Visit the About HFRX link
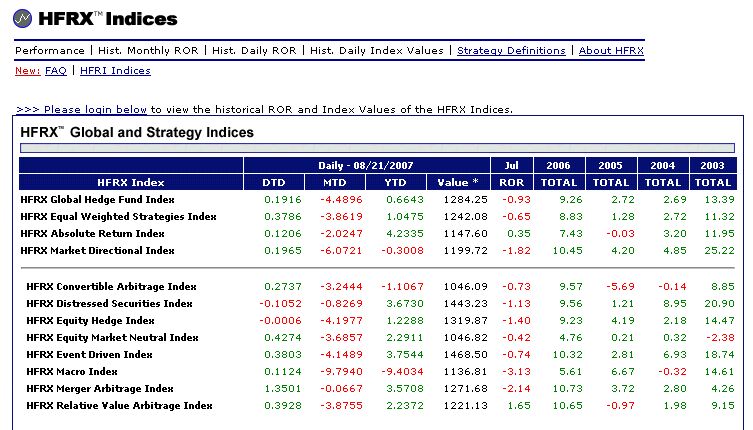 pyautogui.click(x=611, y=51)
